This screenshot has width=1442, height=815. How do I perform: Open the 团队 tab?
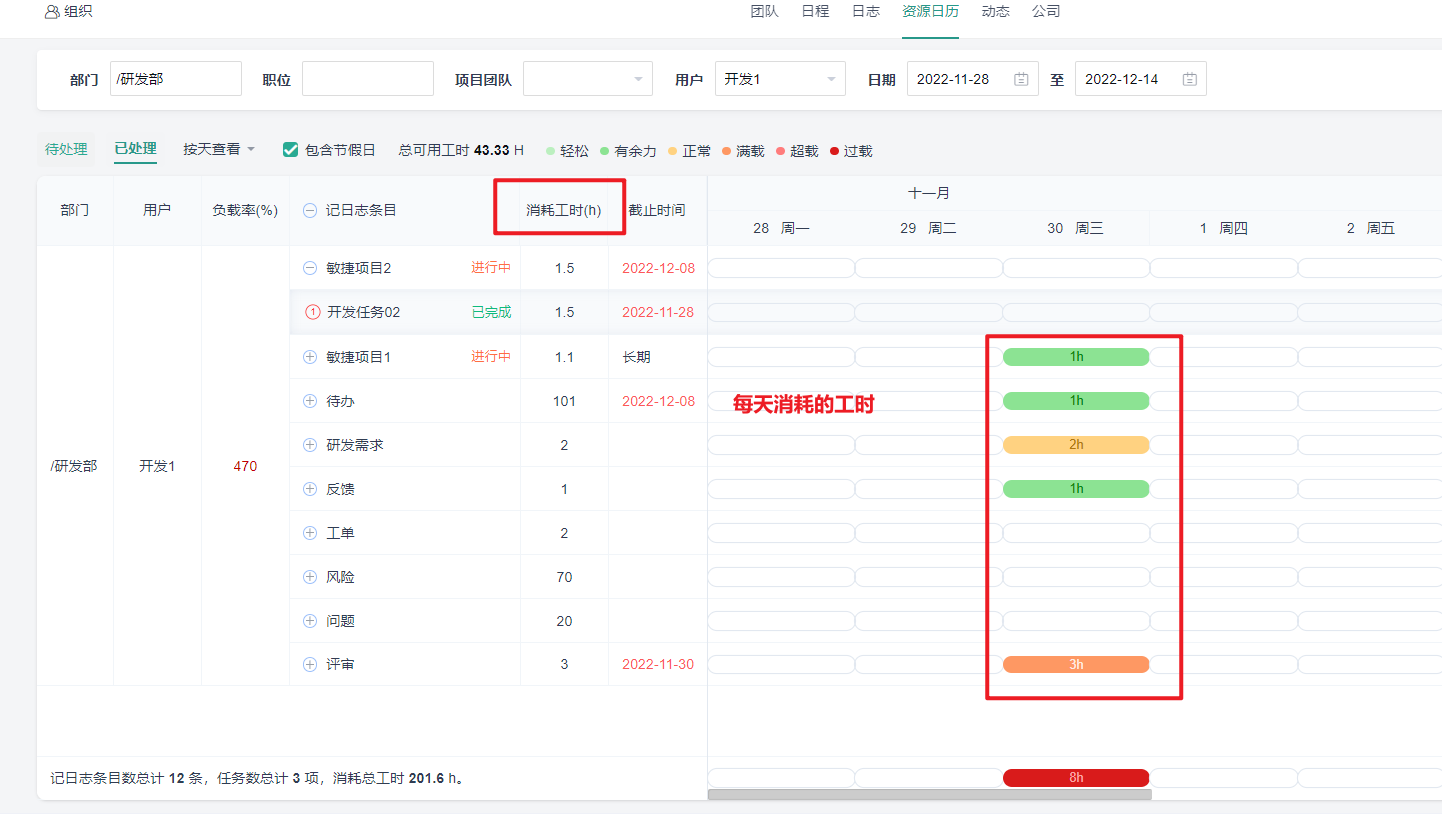pos(764,12)
